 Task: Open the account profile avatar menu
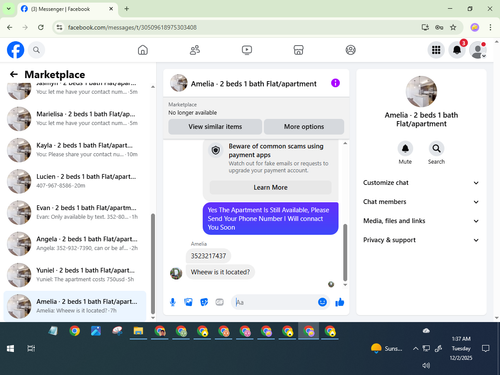[478, 50]
